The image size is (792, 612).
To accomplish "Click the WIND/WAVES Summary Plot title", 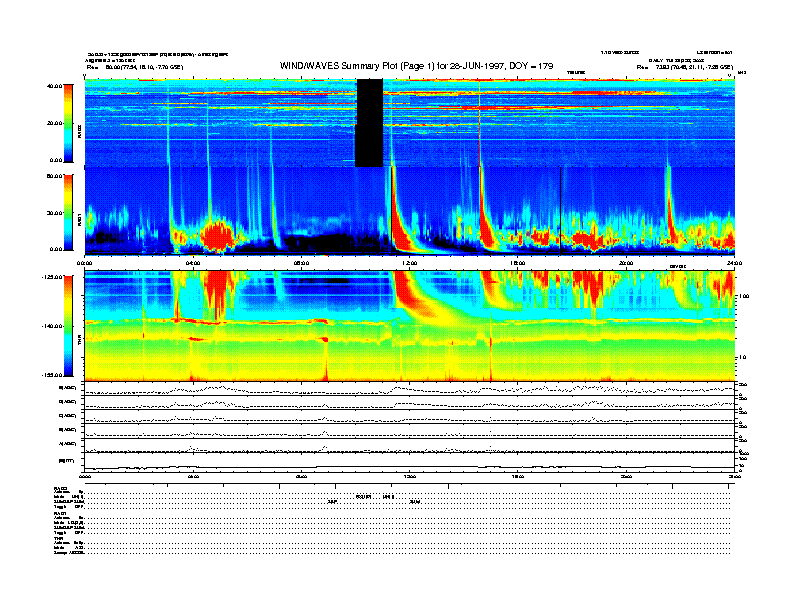I will click(416, 66).
